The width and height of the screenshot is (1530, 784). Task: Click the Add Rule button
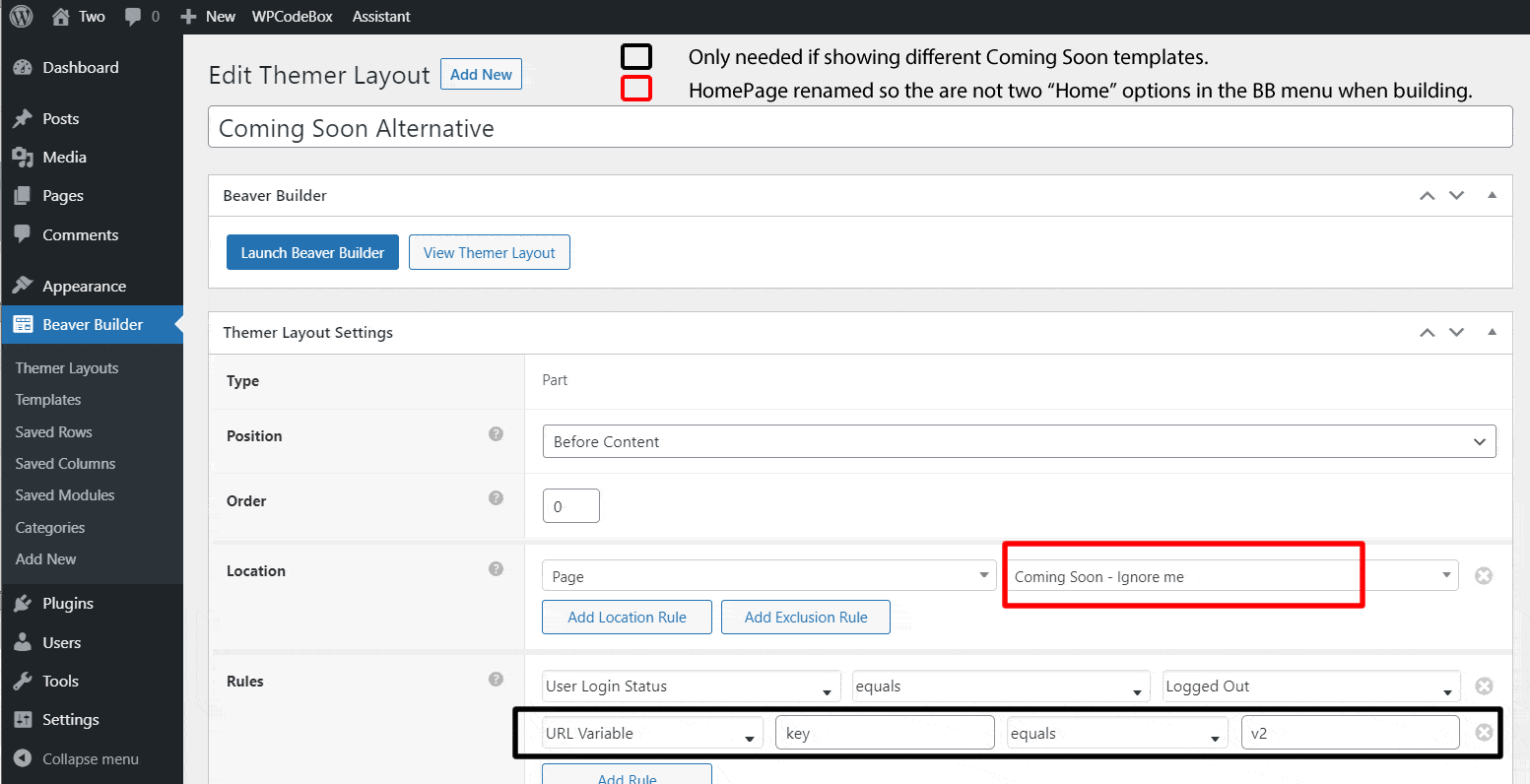627,775
